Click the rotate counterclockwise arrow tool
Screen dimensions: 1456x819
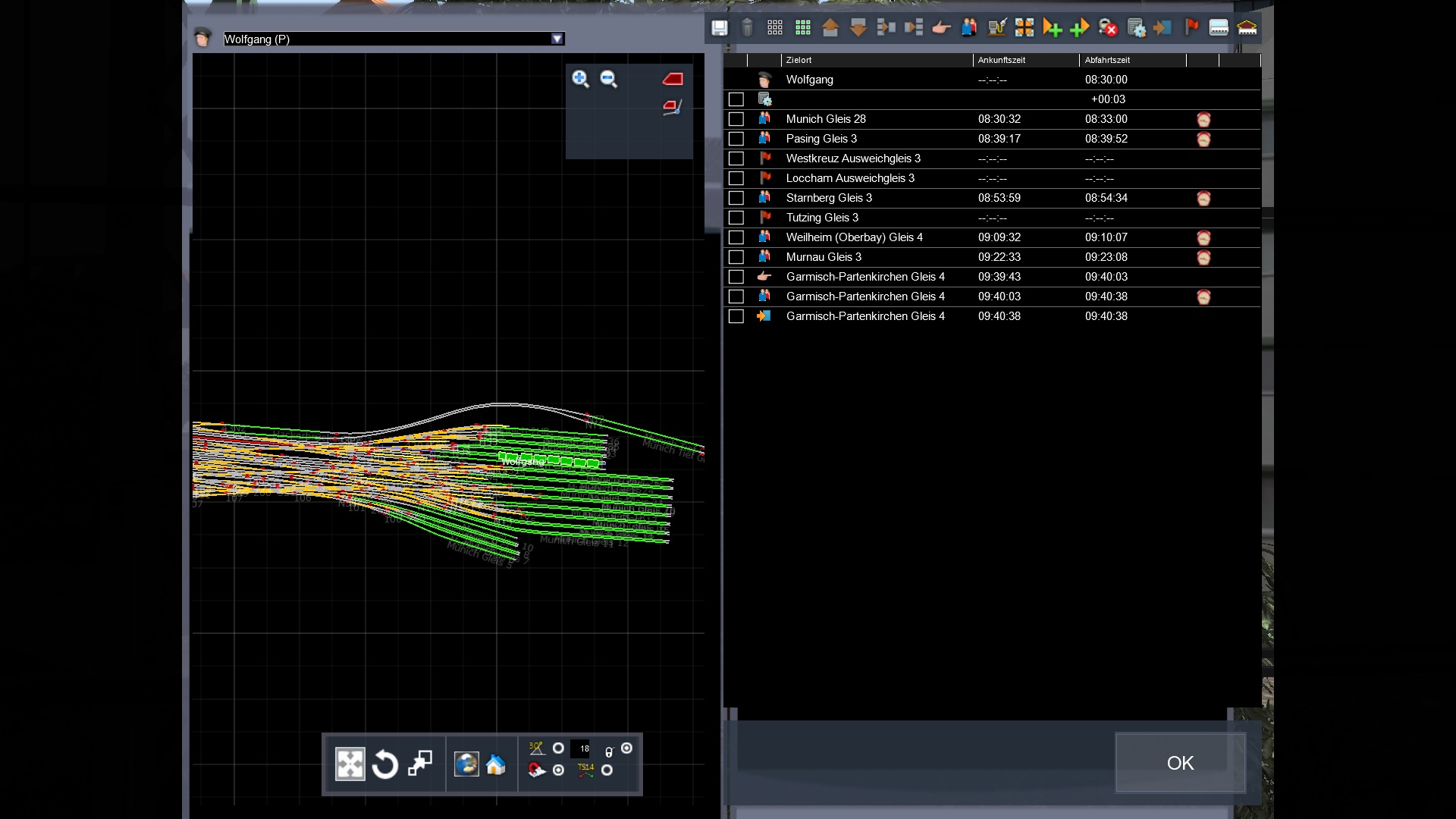(x=385, y=764)
